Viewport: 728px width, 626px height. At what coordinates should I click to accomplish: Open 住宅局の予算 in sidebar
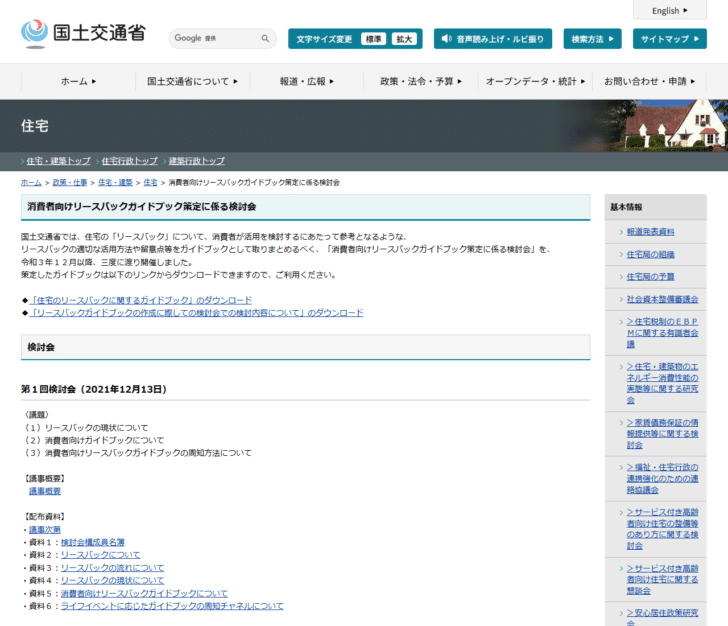coord(650,277)
